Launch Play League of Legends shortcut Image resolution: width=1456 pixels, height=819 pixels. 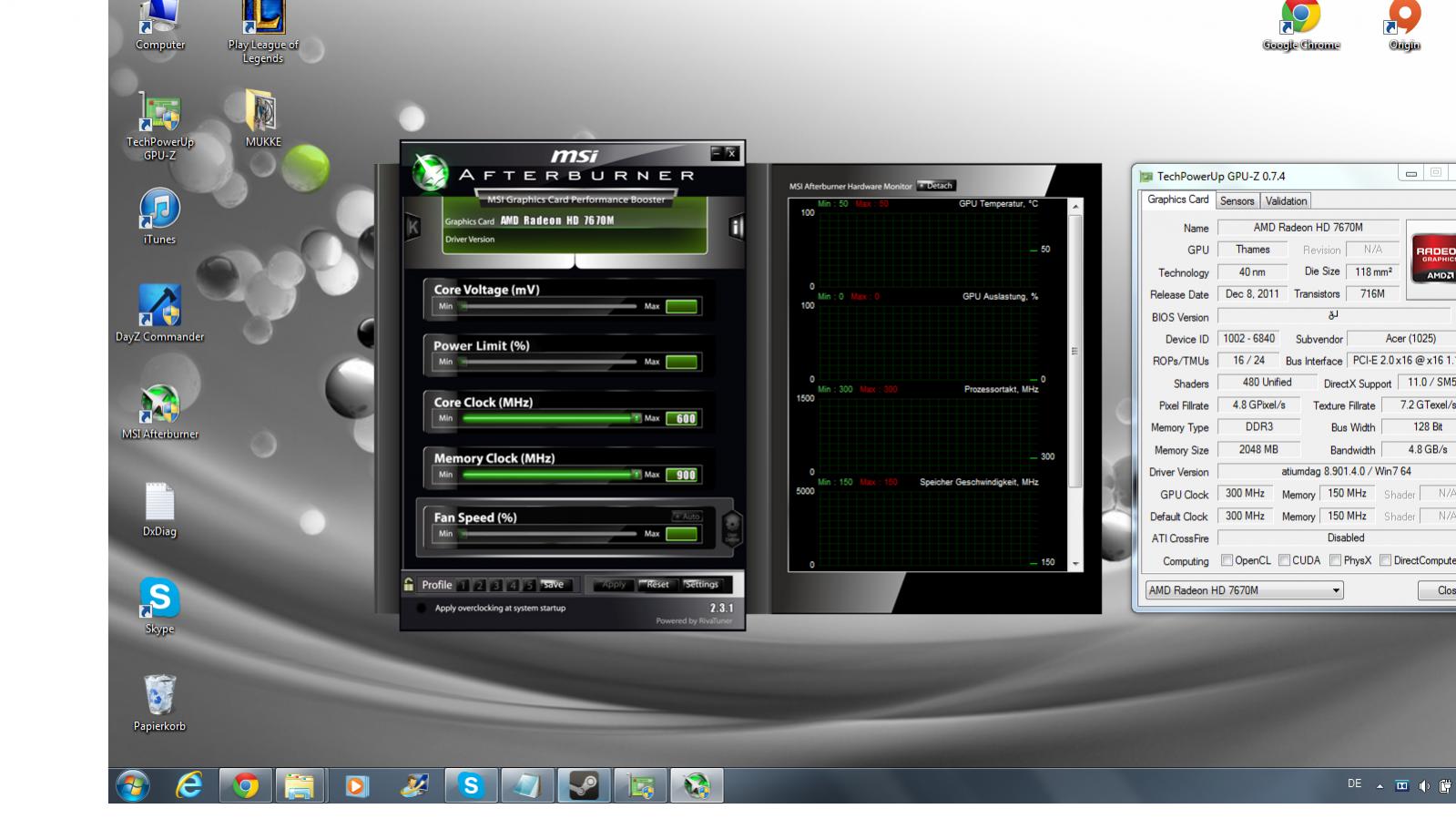tap(263, 31)
